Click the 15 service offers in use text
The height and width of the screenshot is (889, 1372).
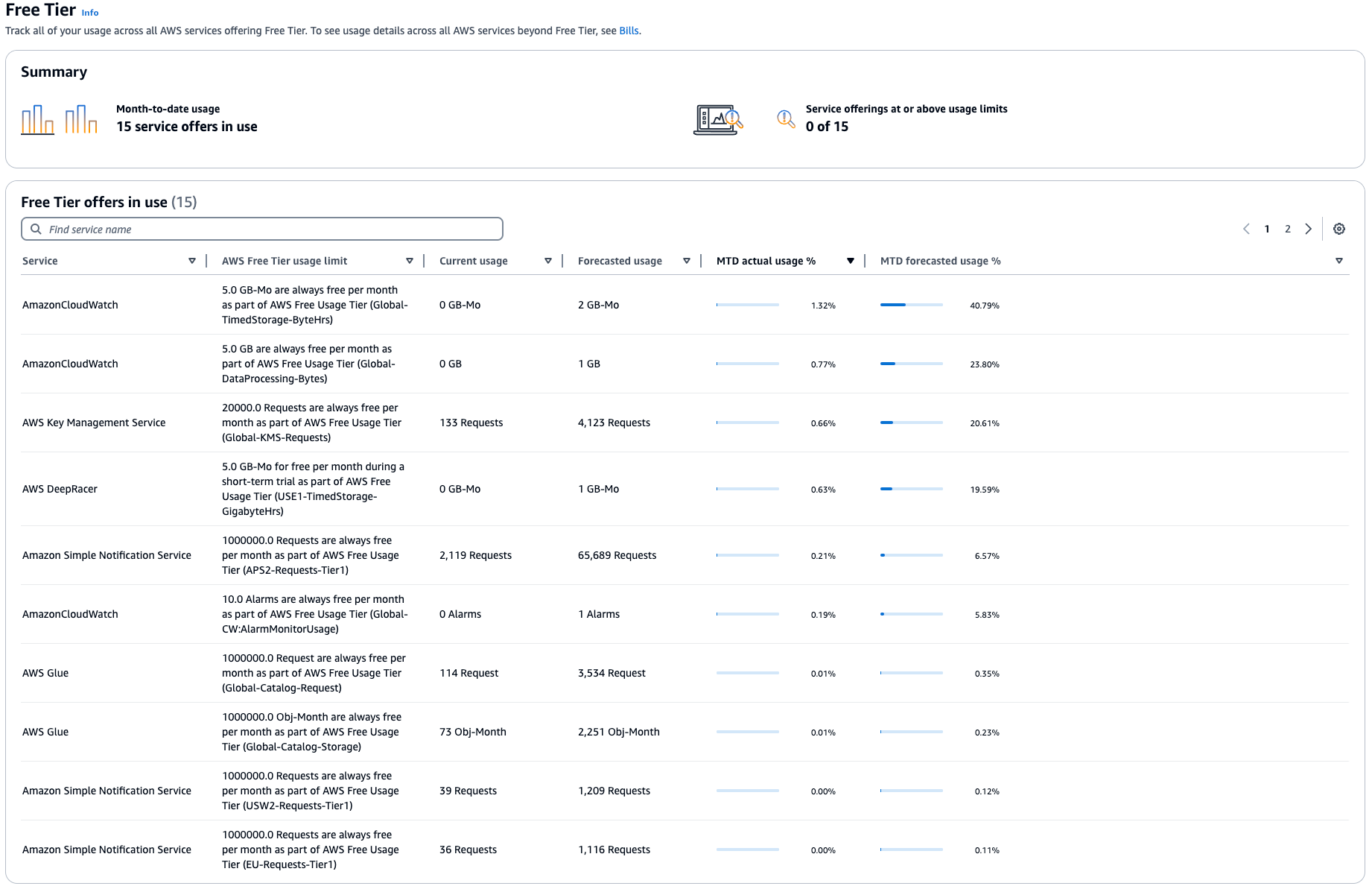187,127
